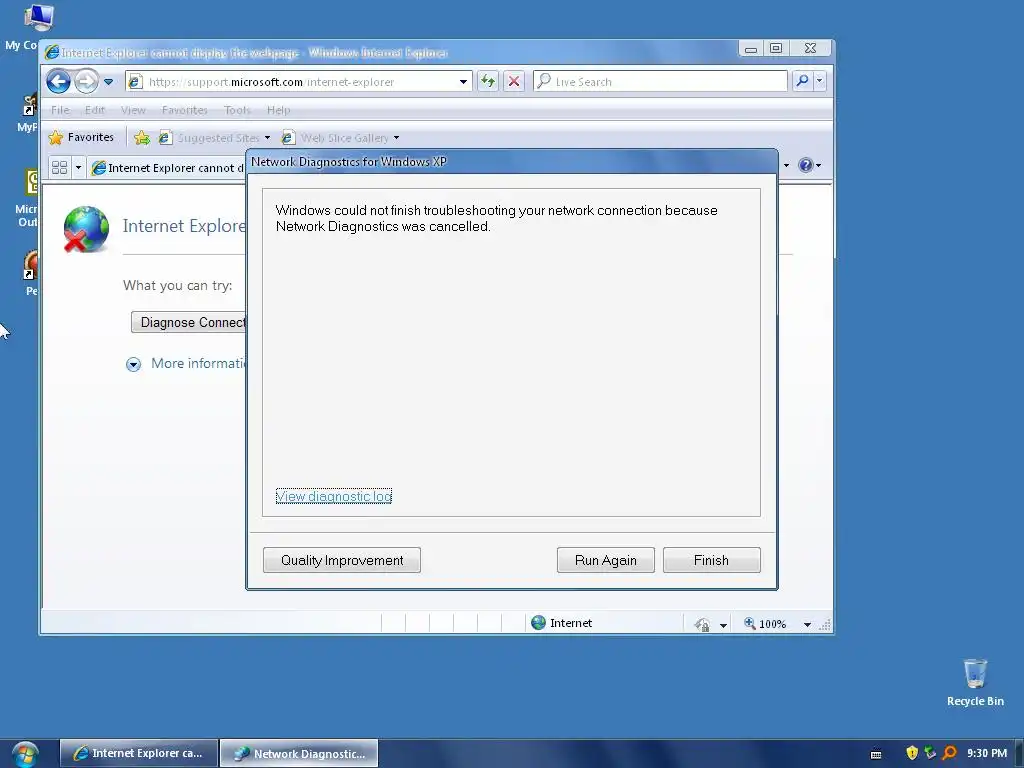Open the tab list dropdown arrow
Viewport: 1024px width, 768px height.
pos(78,168)
